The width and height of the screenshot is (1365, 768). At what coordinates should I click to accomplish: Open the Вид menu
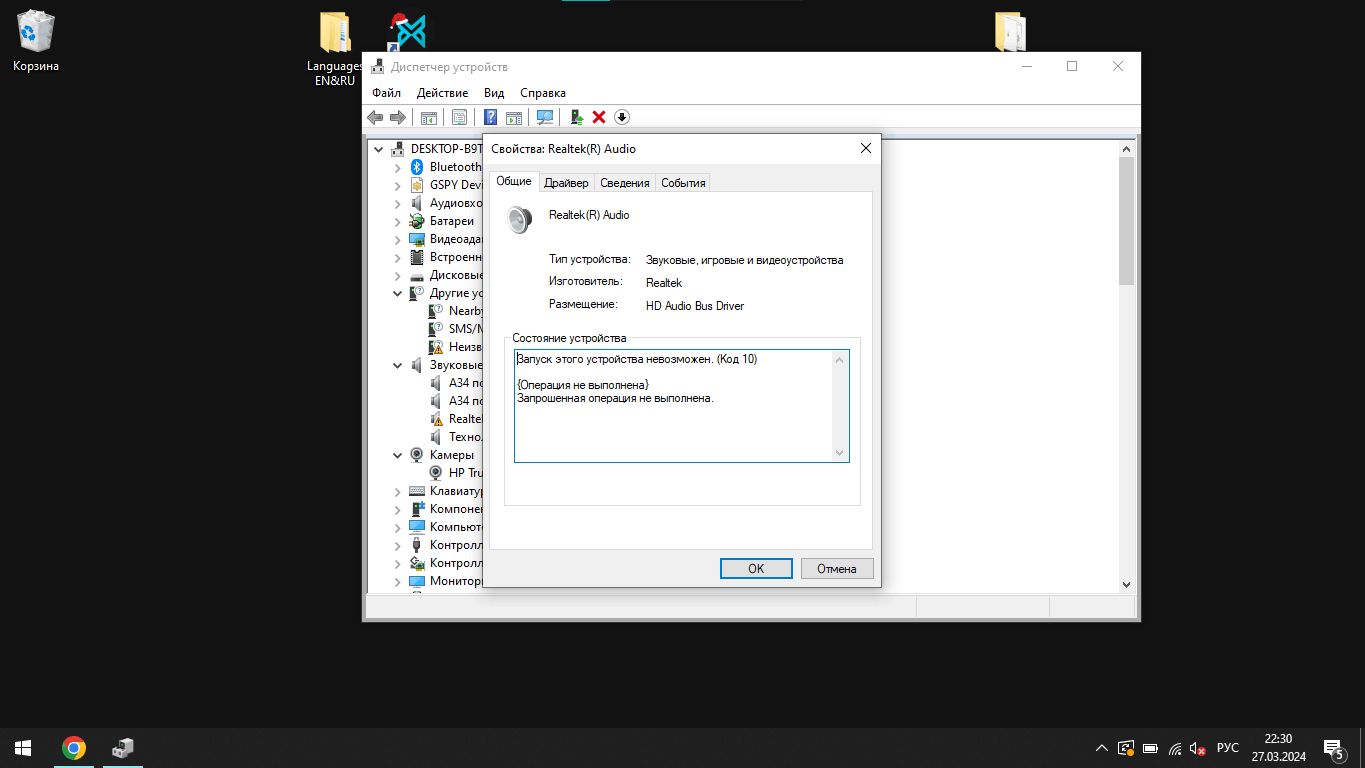[494, 93]
